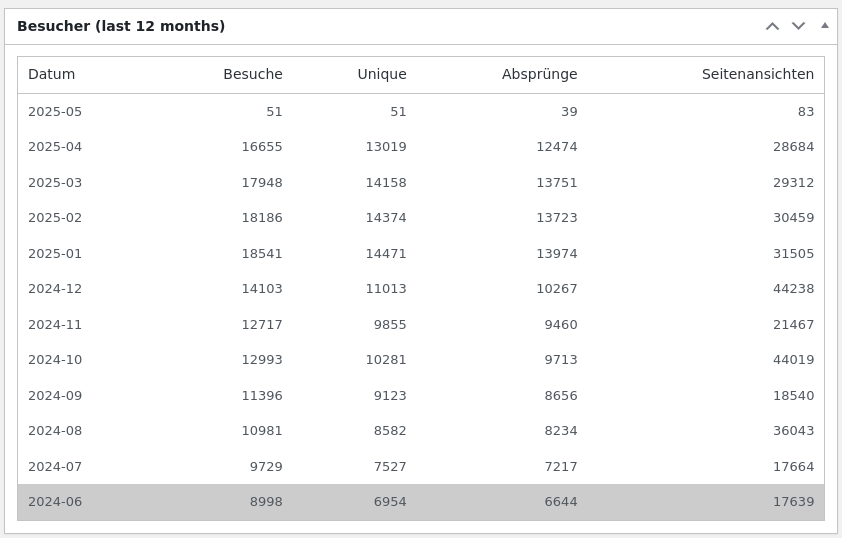Select the Unique column header
This screenshot has height=538, width=842.
point(382,74)
